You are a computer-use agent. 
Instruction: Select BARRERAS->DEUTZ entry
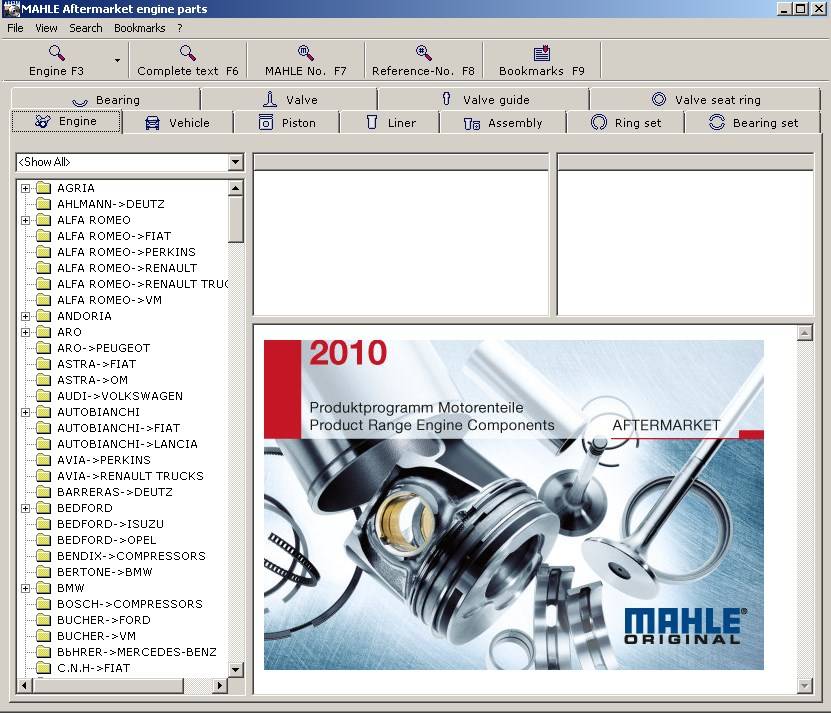pyautogui.click(x=114, y=492)
